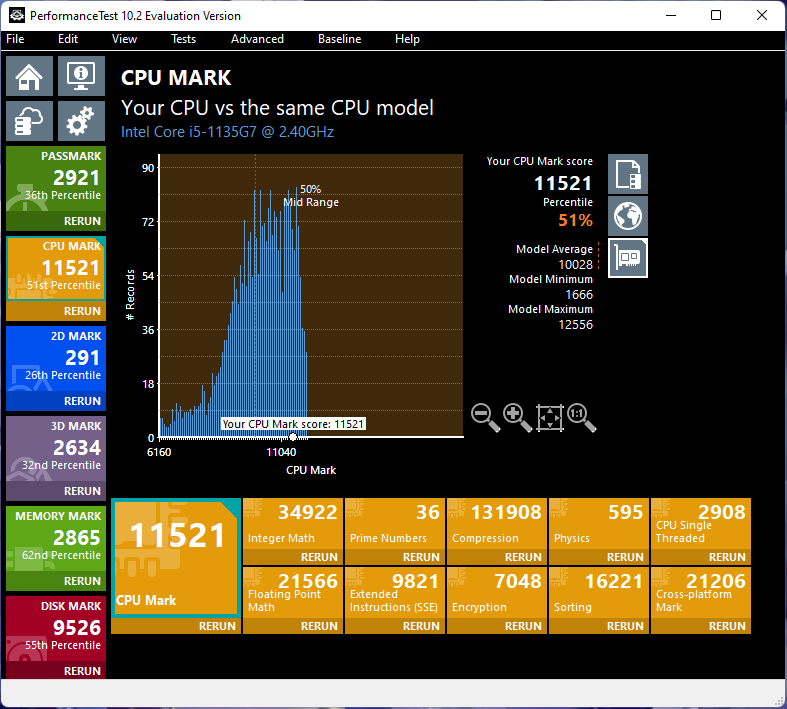Select the Integer Math 34922 tile
Viewport: 787px width, 709px height.
click(293, 523)
